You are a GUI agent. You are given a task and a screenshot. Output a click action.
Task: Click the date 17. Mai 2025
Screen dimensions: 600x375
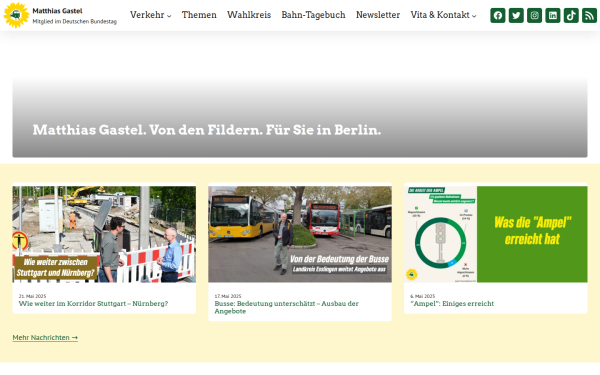click(228, 296)
